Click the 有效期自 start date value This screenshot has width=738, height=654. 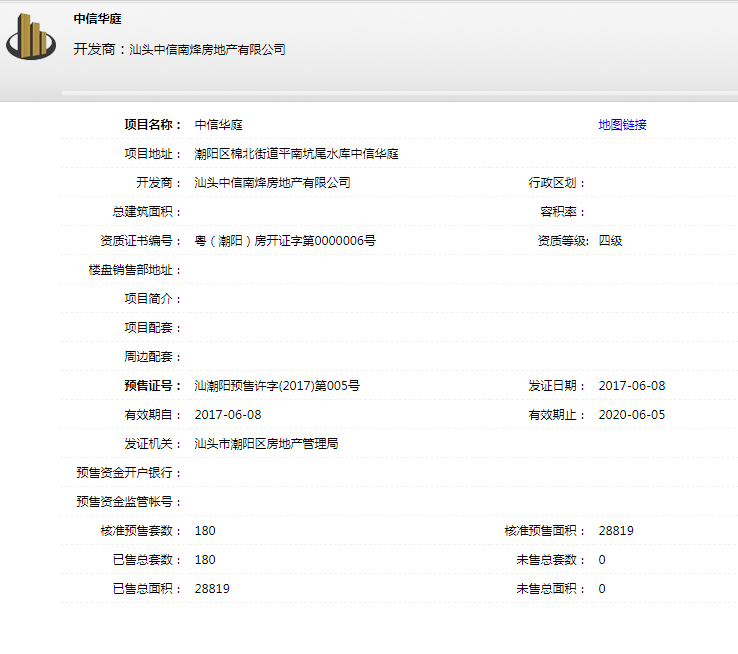pos(228,415)
